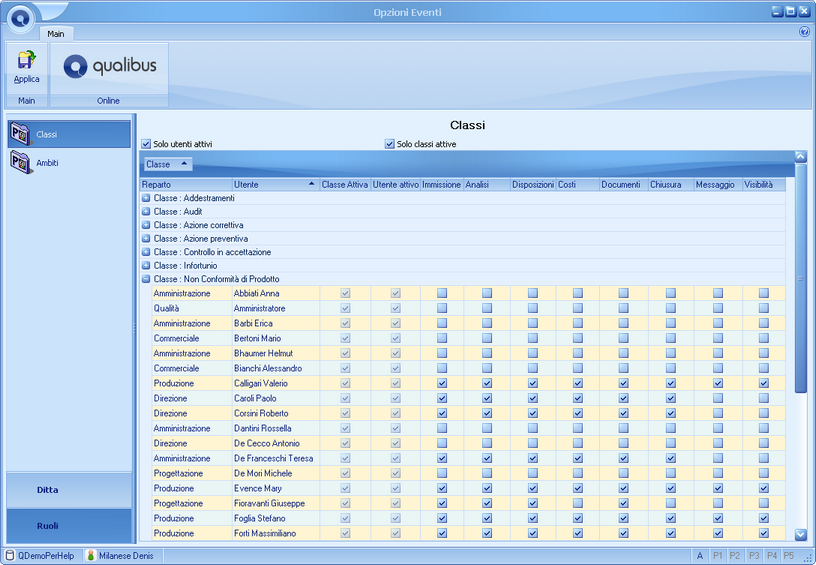The height and width of the screenshot is (565, 816).
Task: Enable Immissione for Abbiati Anna
Action: 441,293
